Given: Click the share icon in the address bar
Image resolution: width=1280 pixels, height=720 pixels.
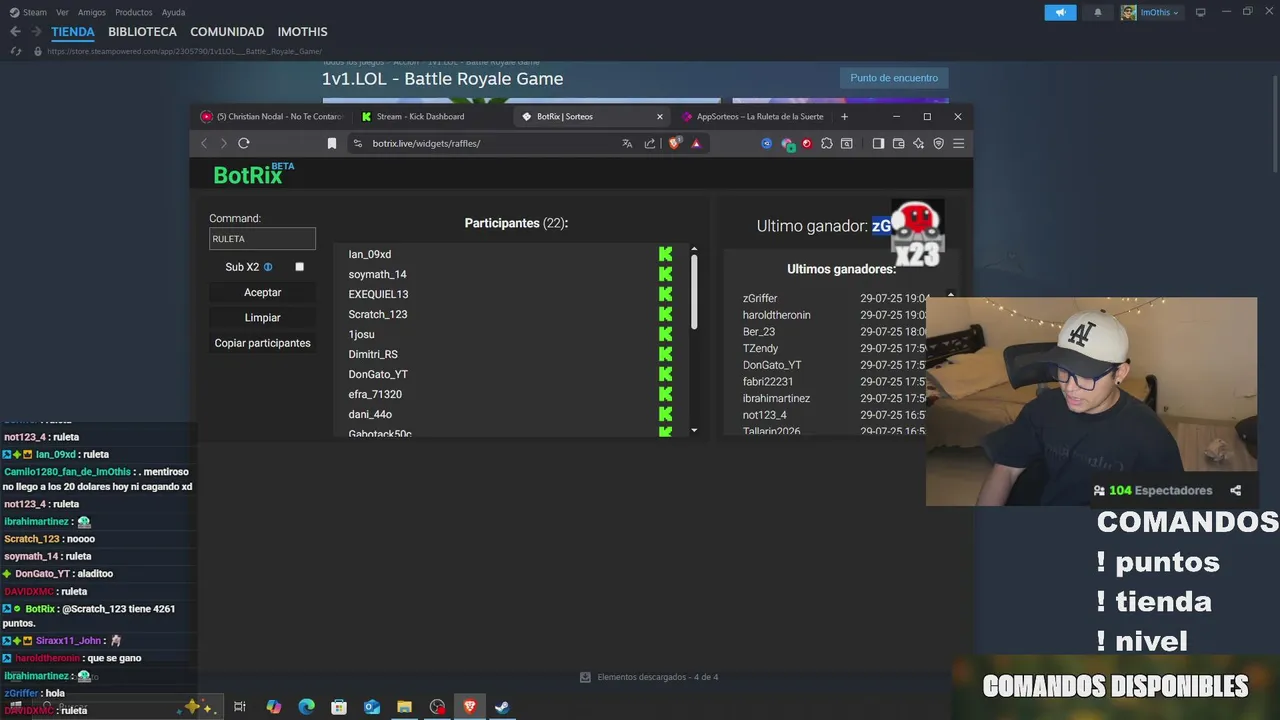Looking at the screenshot, I should 650,143.
